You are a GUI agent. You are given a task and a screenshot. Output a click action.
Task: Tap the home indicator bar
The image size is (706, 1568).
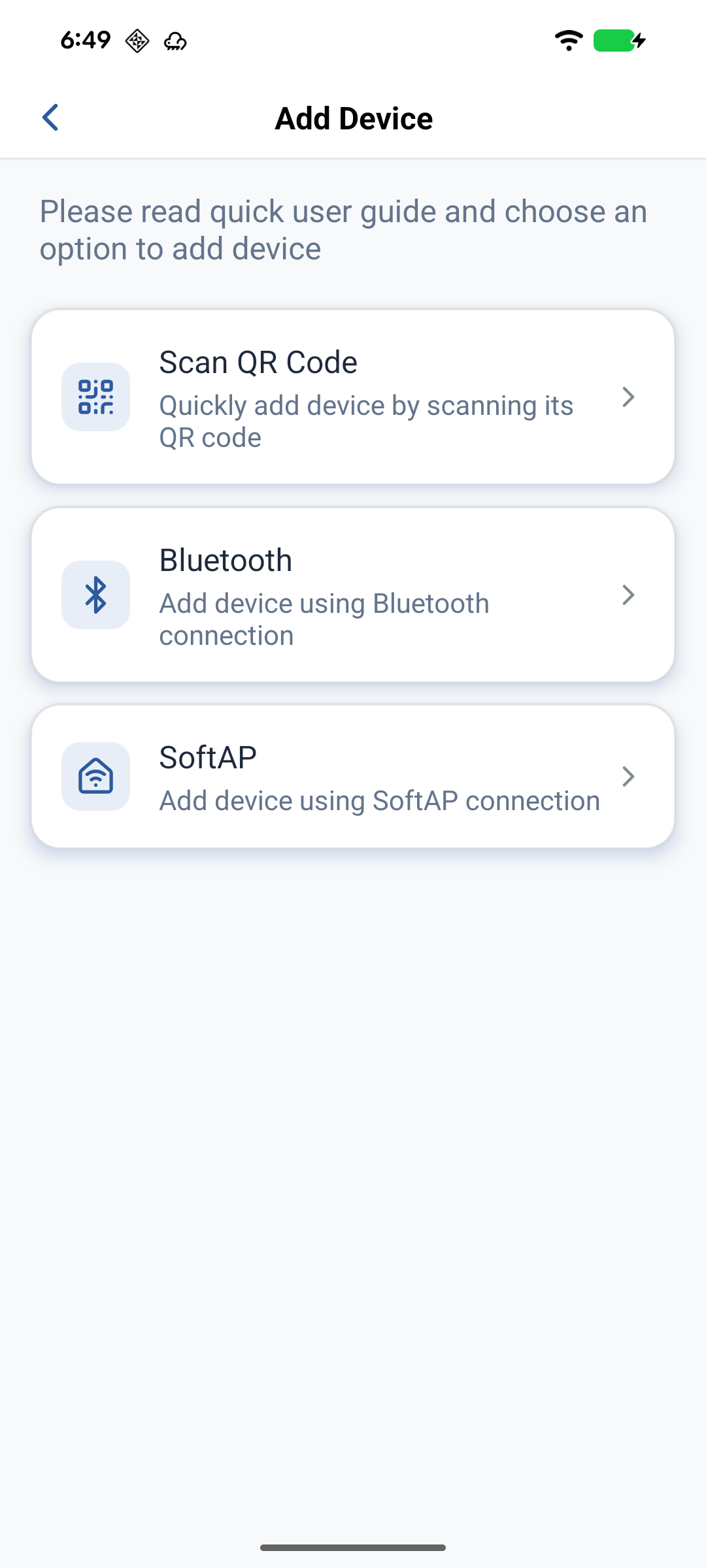(x=353, y=1548)
